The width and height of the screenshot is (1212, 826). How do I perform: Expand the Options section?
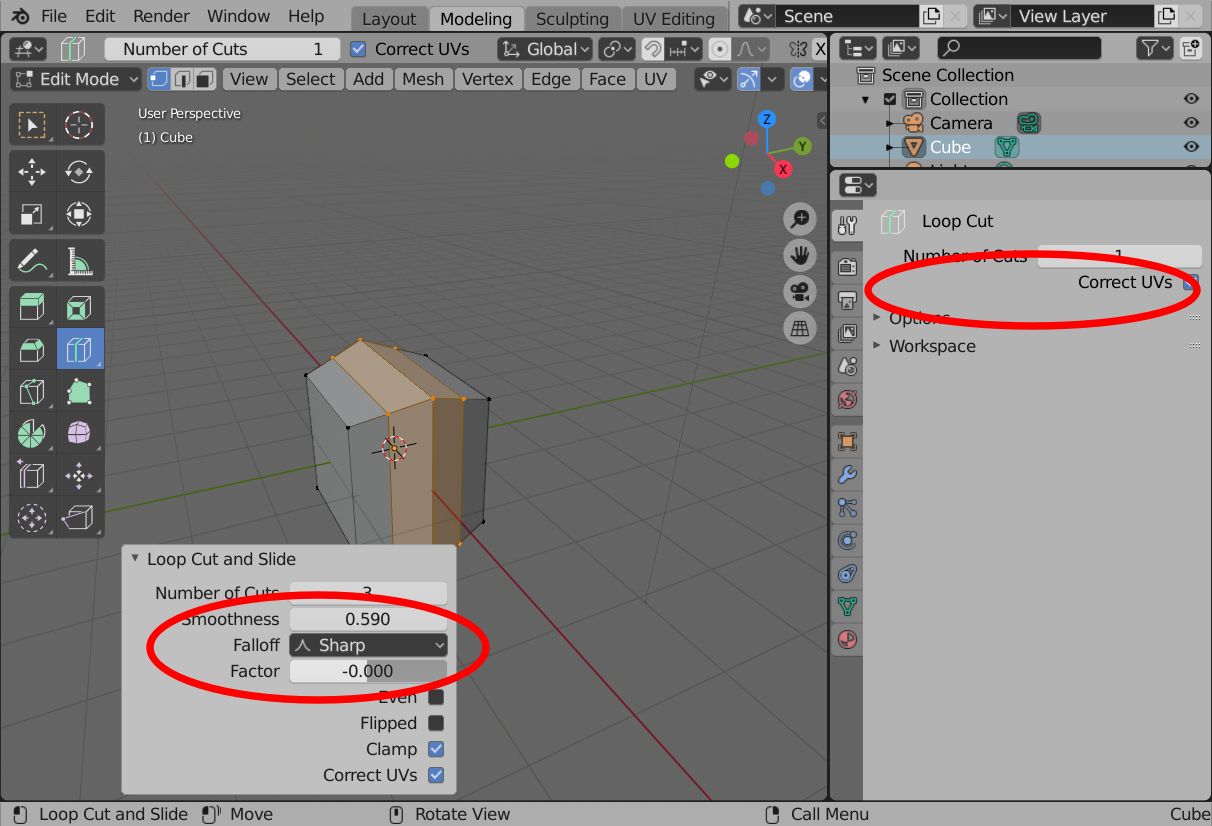(x=919, y=318)
